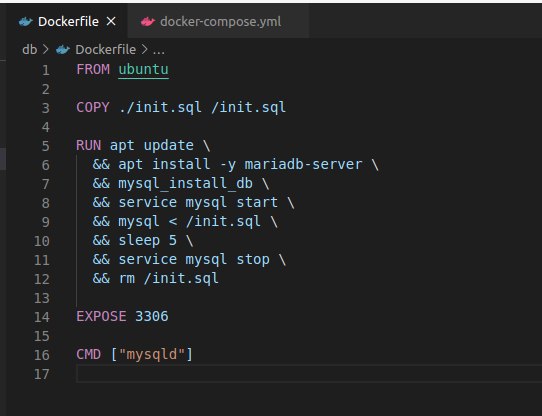Click line number 13 in the gutter
Image resolution: width=542 pixels, height=416 pixels.
(42, 298)
